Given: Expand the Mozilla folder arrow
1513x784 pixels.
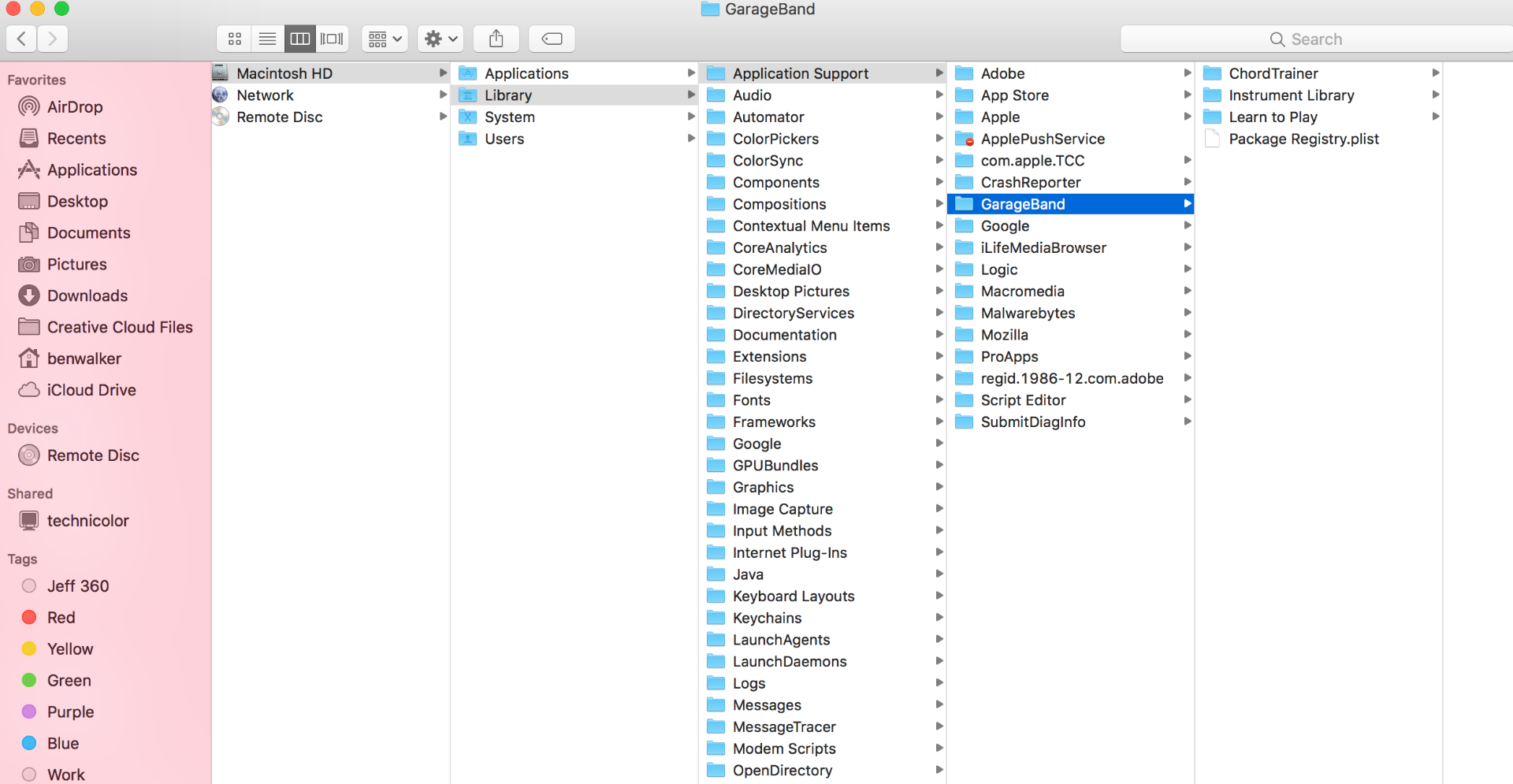Looking at the screenshot, I should pos(1187,335).
